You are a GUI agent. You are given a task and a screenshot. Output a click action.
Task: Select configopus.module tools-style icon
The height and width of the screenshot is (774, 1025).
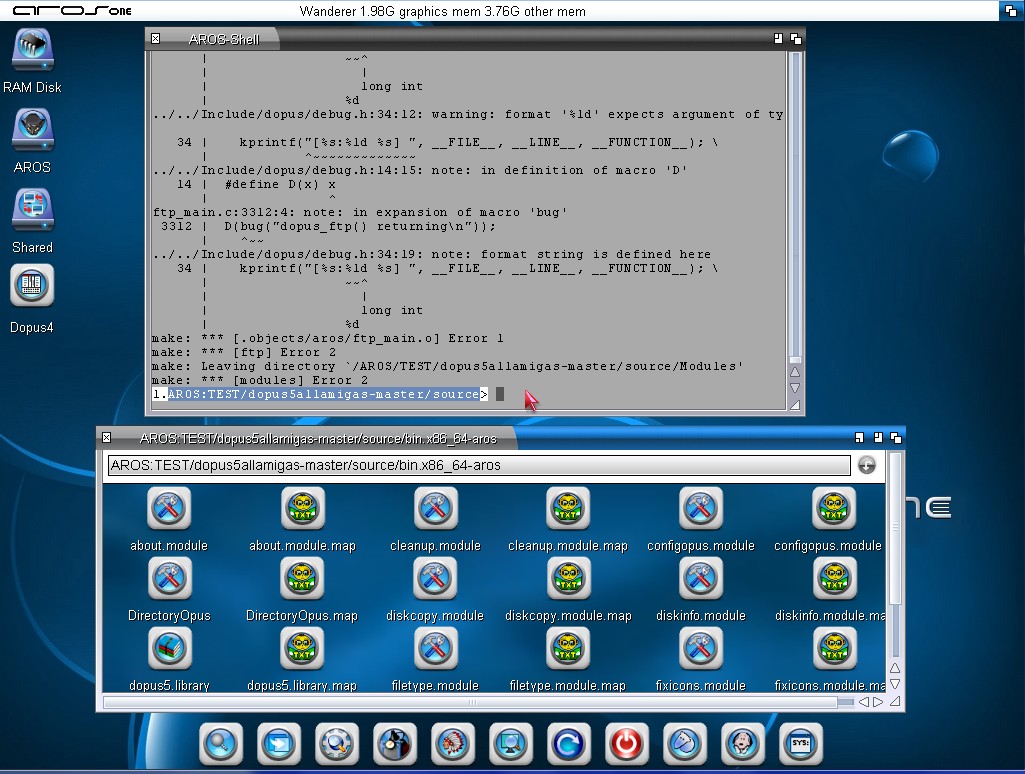(701, 508)
